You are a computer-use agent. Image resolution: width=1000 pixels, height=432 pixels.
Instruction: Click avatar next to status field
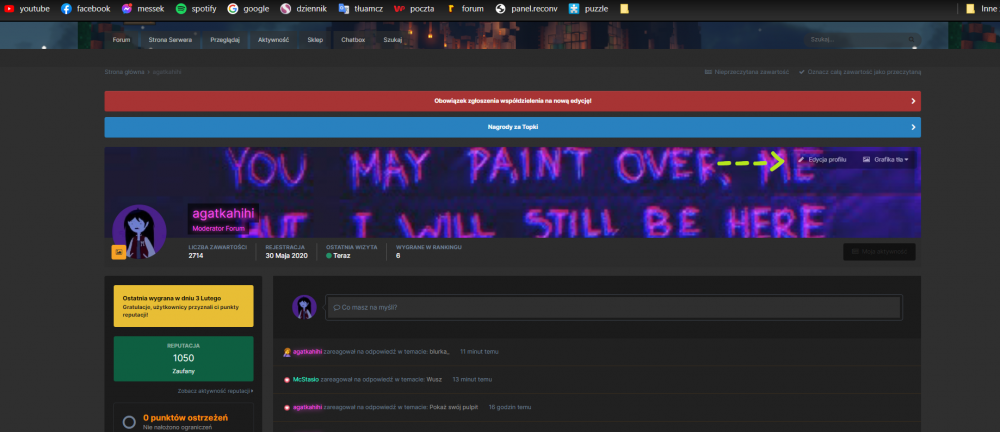[305, 307]
